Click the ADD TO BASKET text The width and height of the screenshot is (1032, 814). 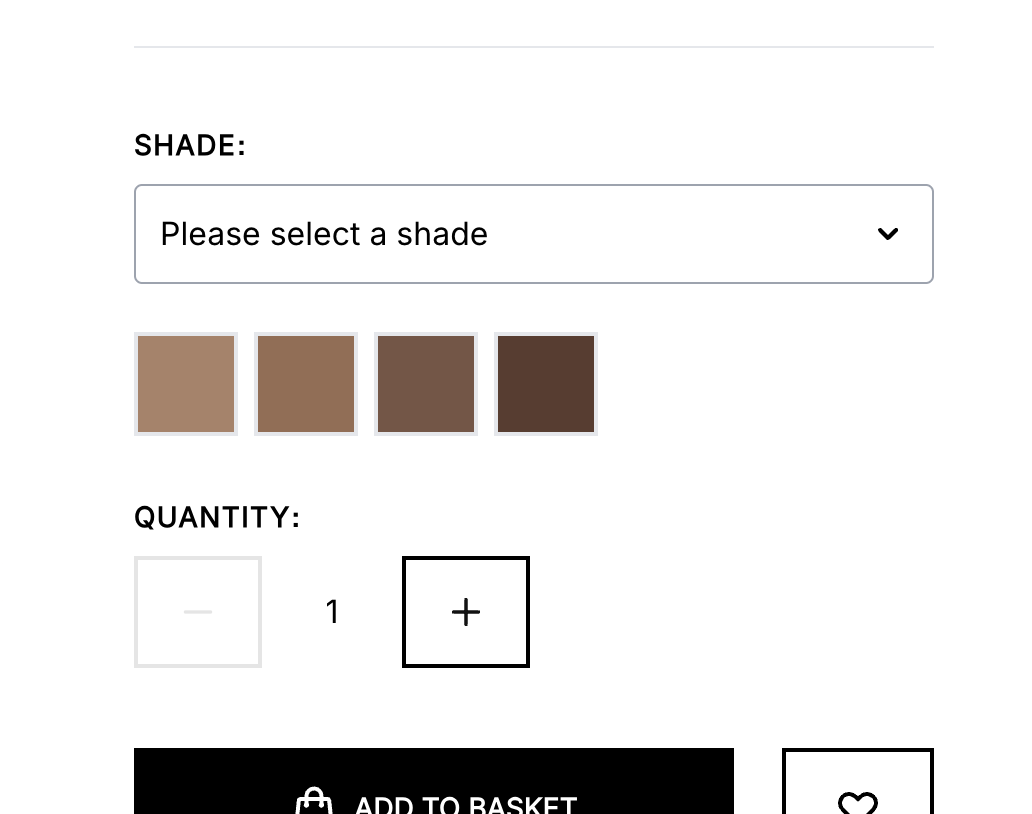pyautogui.click(x=465, y=804)
